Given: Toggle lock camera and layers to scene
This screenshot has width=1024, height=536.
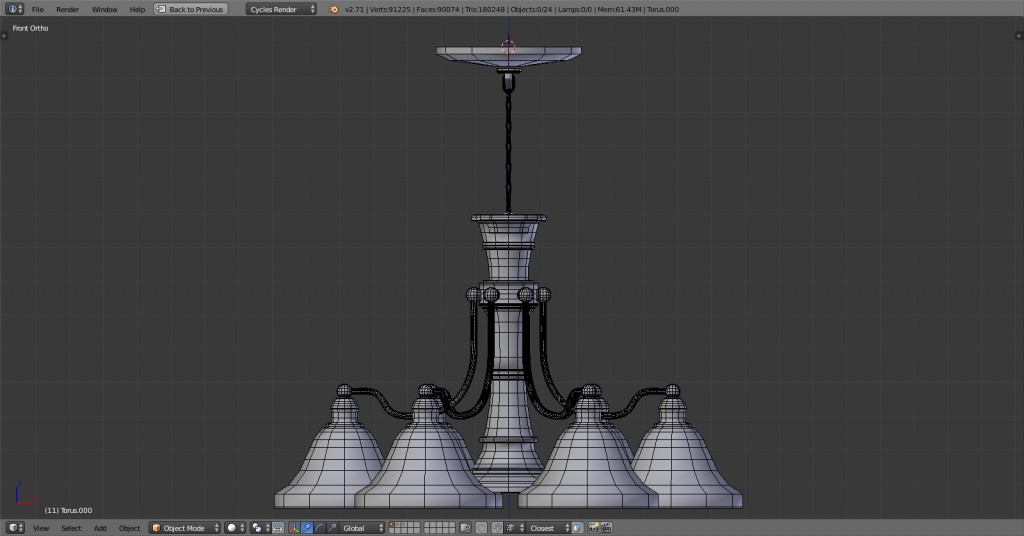Looking at the screenshot, I should pyautogui.click(x=465, y=528).
